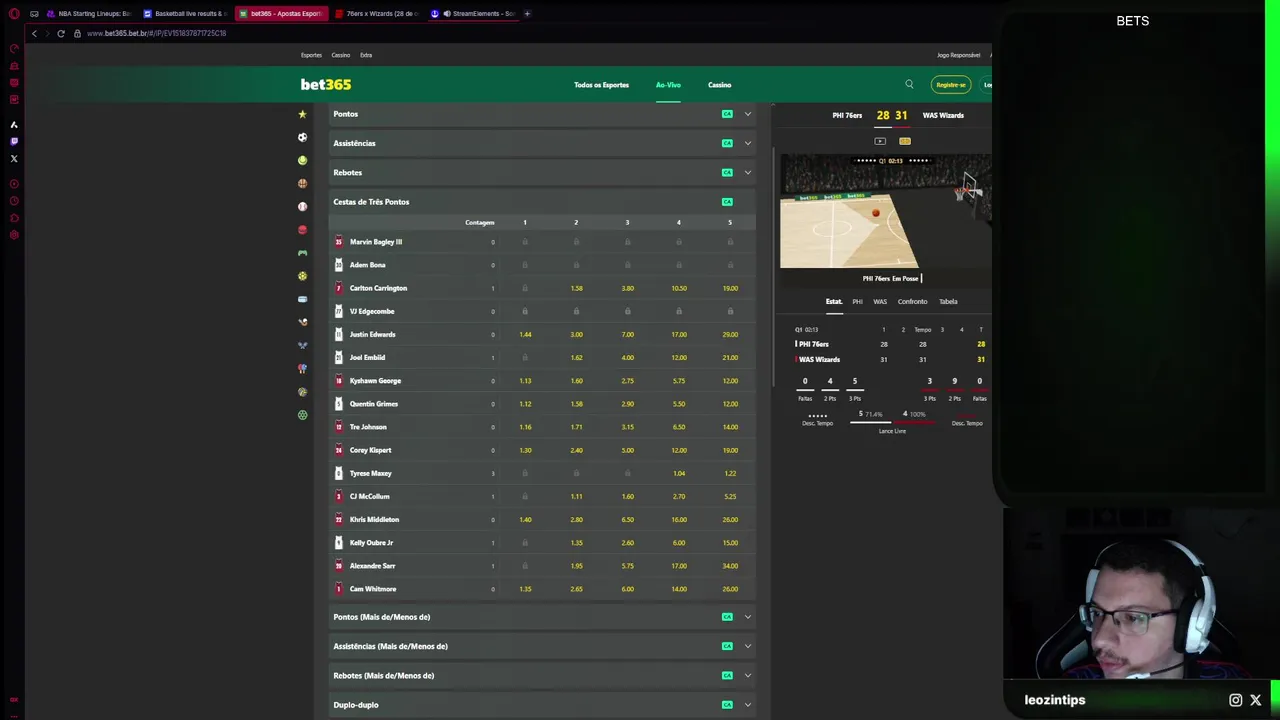Switch to live video stream icon

click(880, 141)
